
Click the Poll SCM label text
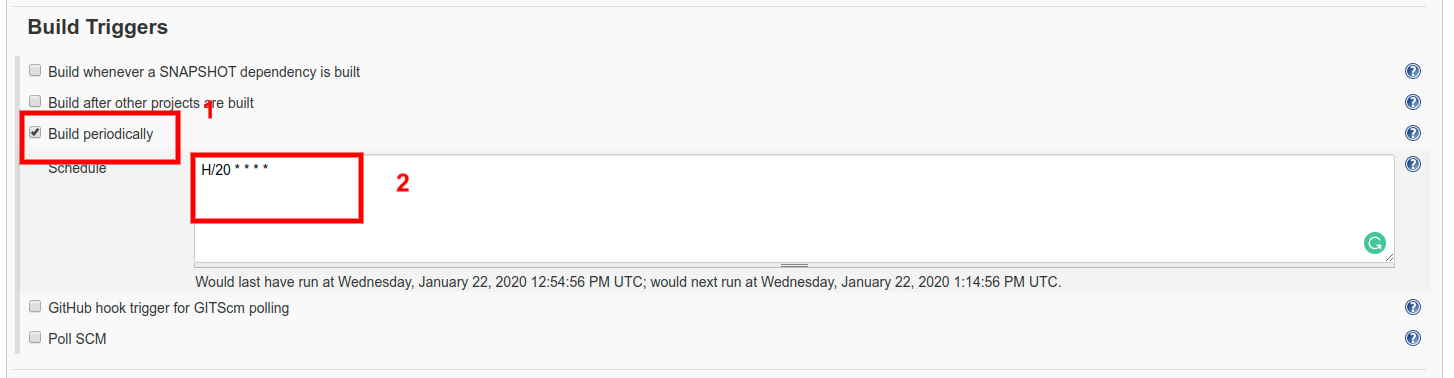77,339
